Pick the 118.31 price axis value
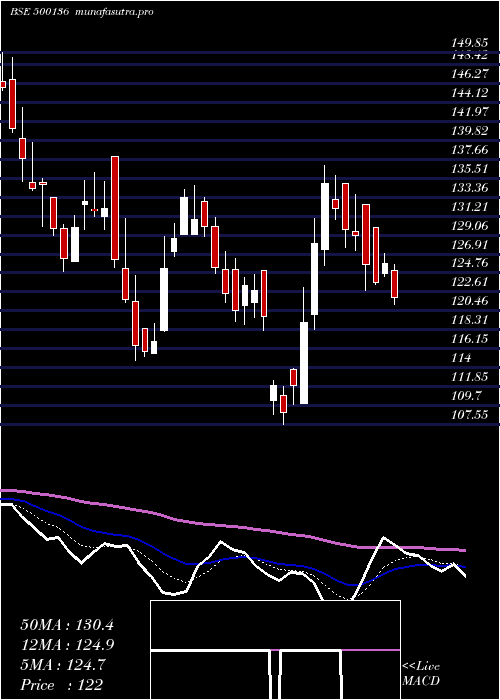Screen dimensions: 500x700 point(470,321)
